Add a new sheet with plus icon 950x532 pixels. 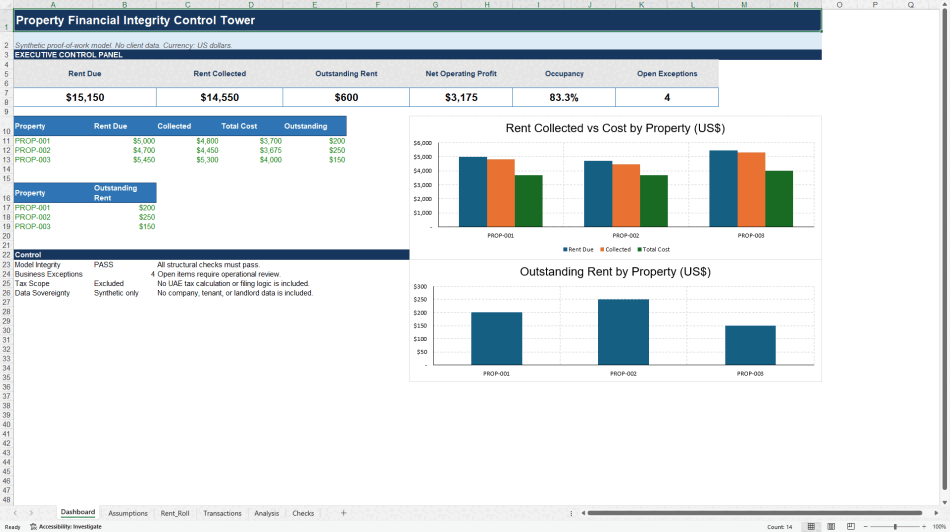344,513
